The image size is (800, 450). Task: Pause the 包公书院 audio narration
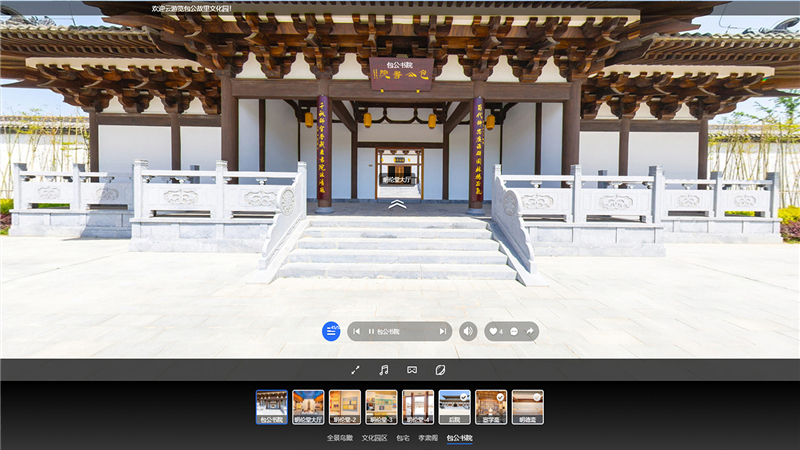[x=372, y=331]
